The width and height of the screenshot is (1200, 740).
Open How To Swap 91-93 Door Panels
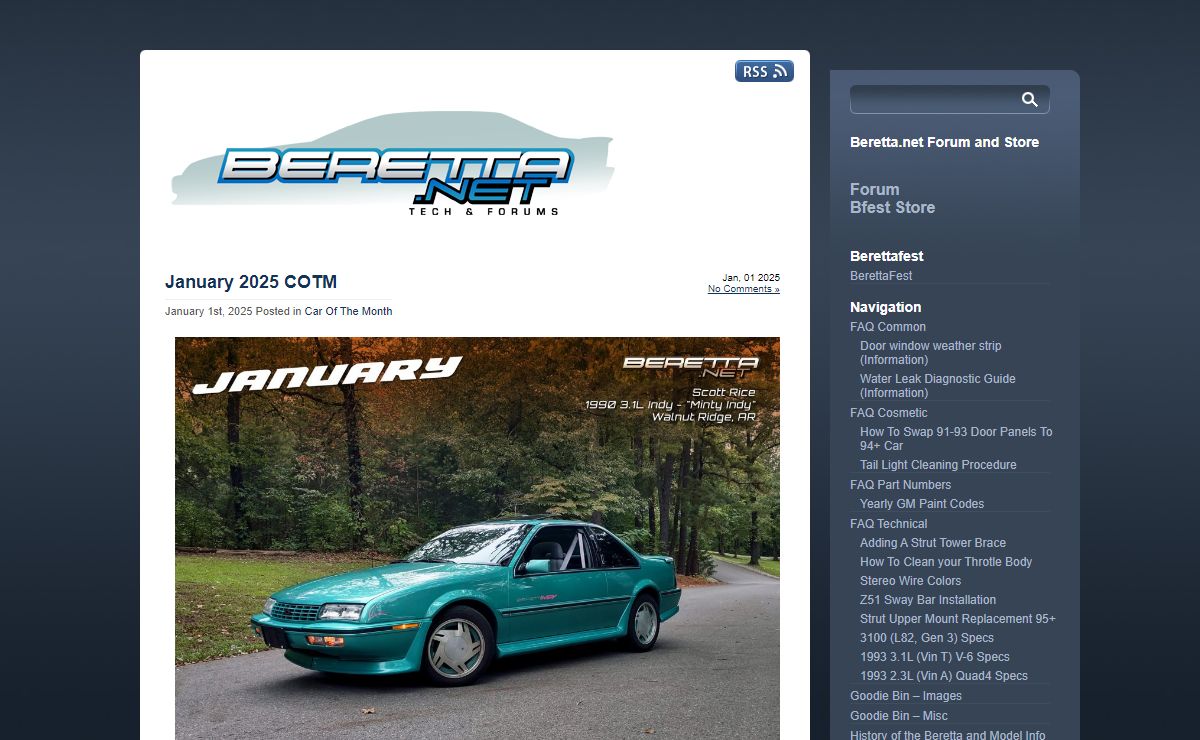956,439
